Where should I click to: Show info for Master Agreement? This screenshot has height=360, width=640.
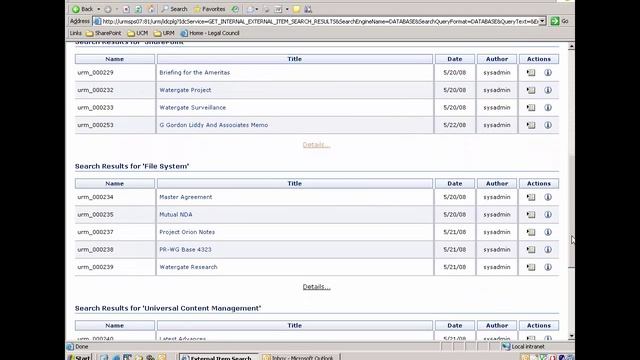click(548, 197)
